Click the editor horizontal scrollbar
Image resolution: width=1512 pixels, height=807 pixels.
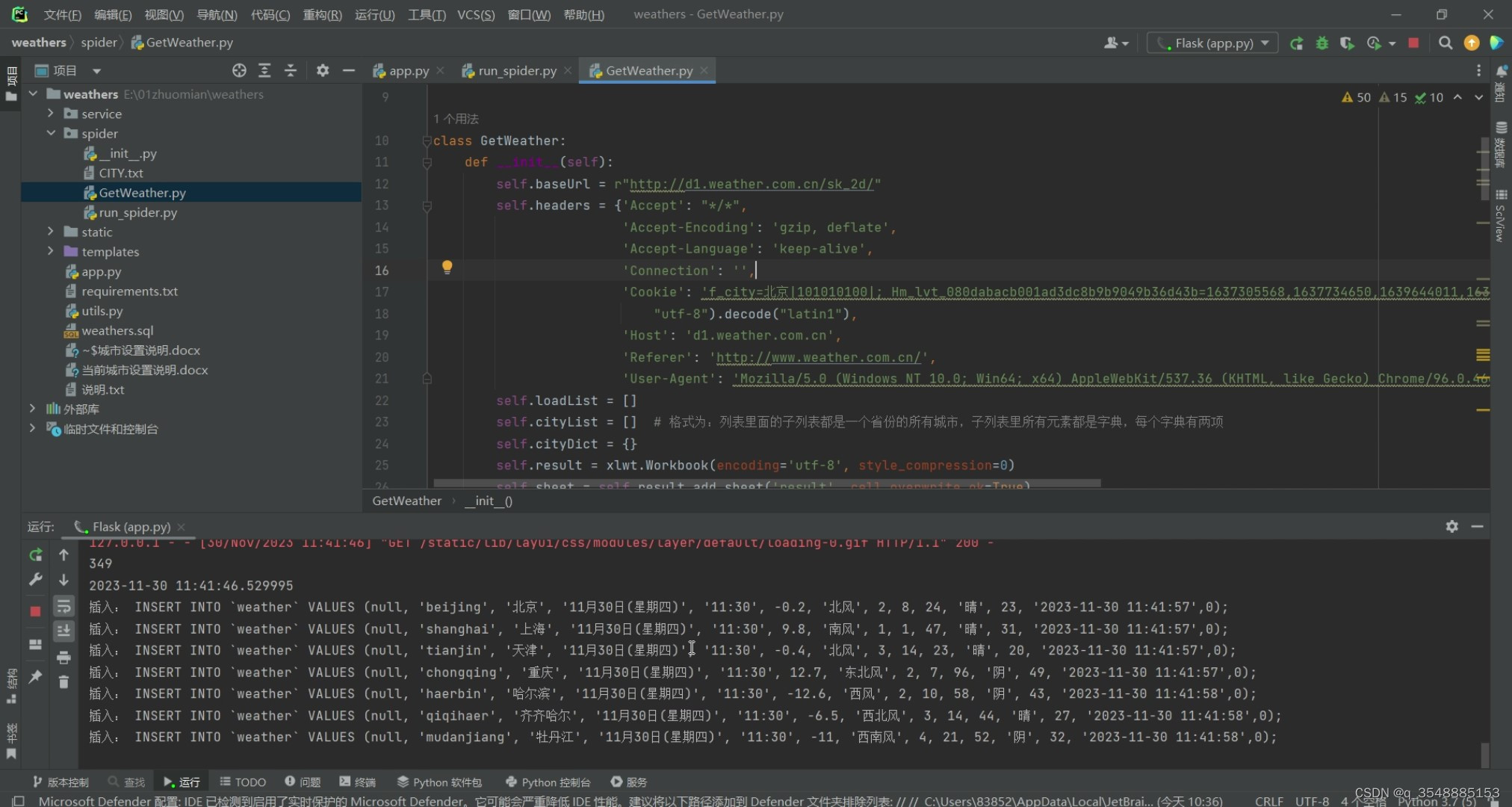766,483
